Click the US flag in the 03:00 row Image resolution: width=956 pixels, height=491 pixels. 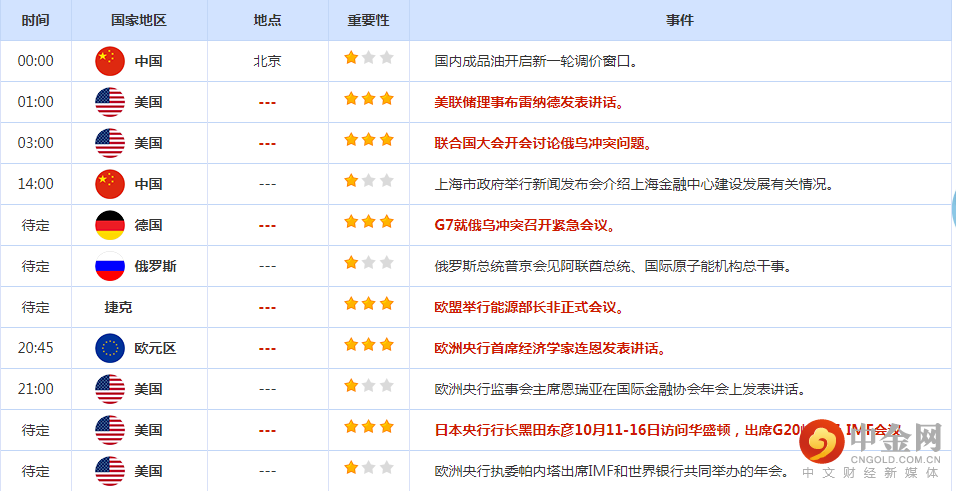[110, 143]
